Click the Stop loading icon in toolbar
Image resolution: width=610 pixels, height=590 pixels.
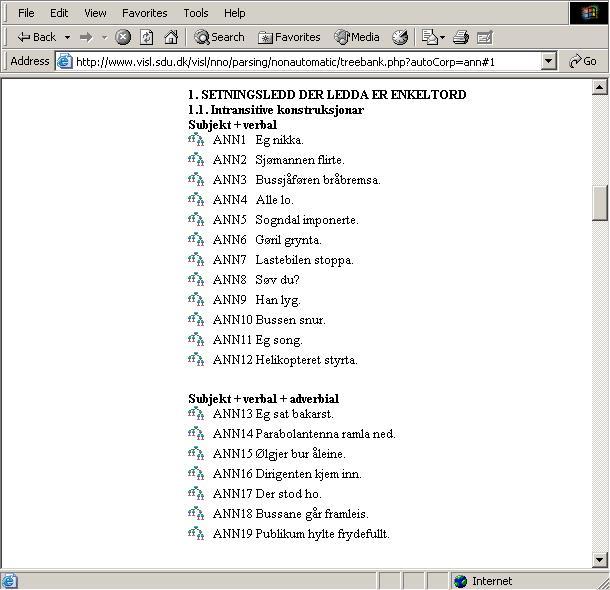(123, 37)
